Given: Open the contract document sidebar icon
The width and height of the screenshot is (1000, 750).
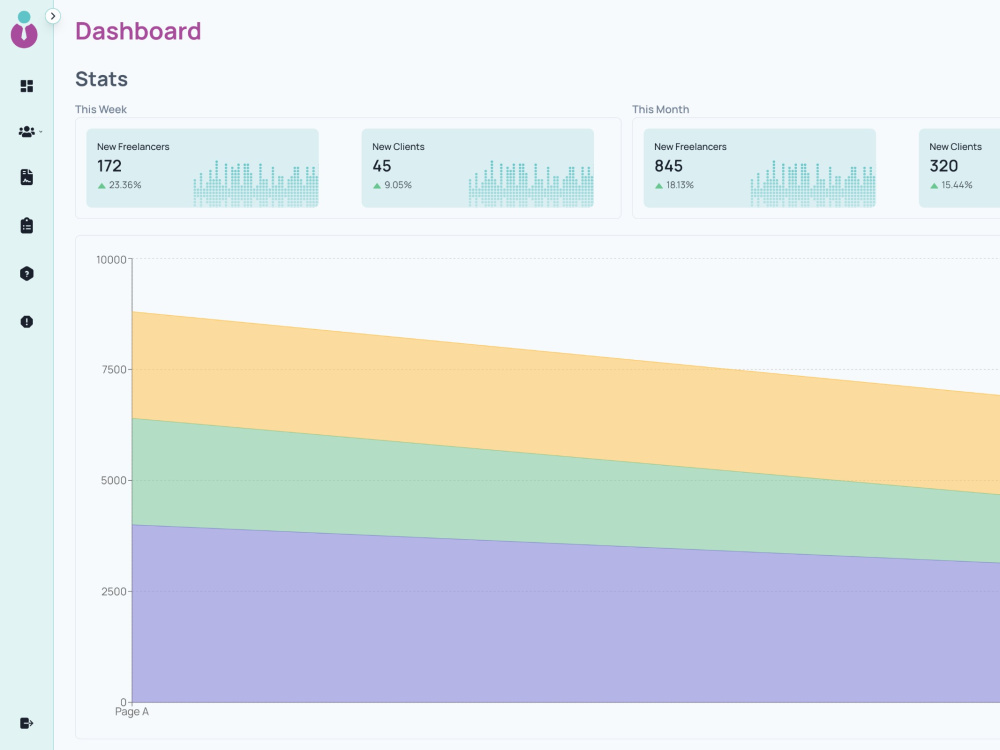Looking at the screenshot, I should (x=27, y=177).
